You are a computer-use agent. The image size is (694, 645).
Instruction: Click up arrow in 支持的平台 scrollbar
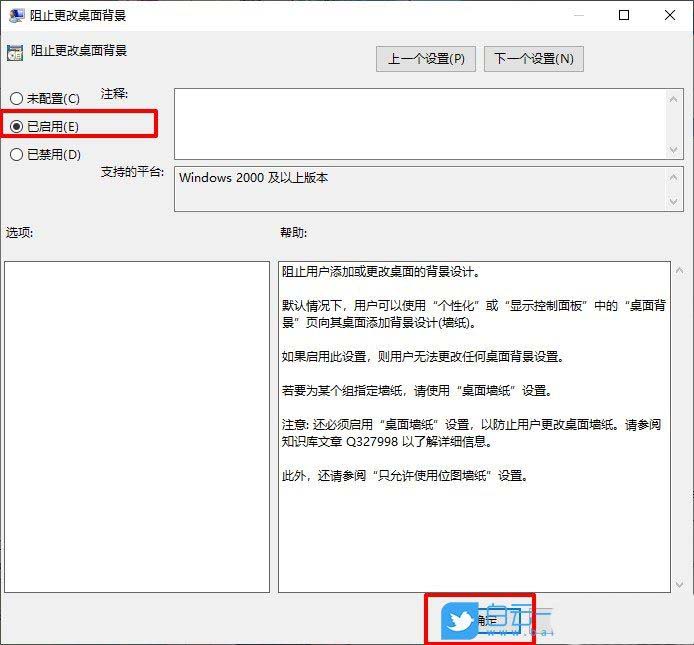[674, 175]
